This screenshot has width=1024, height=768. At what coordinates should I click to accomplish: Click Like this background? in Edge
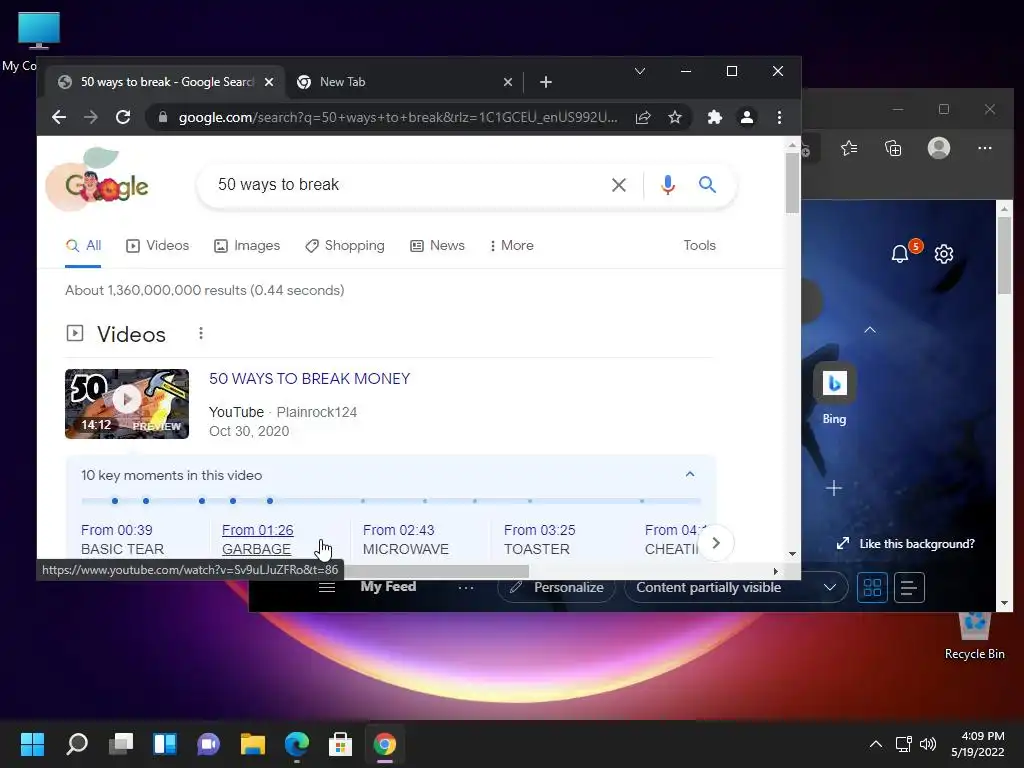coord(906,544)
